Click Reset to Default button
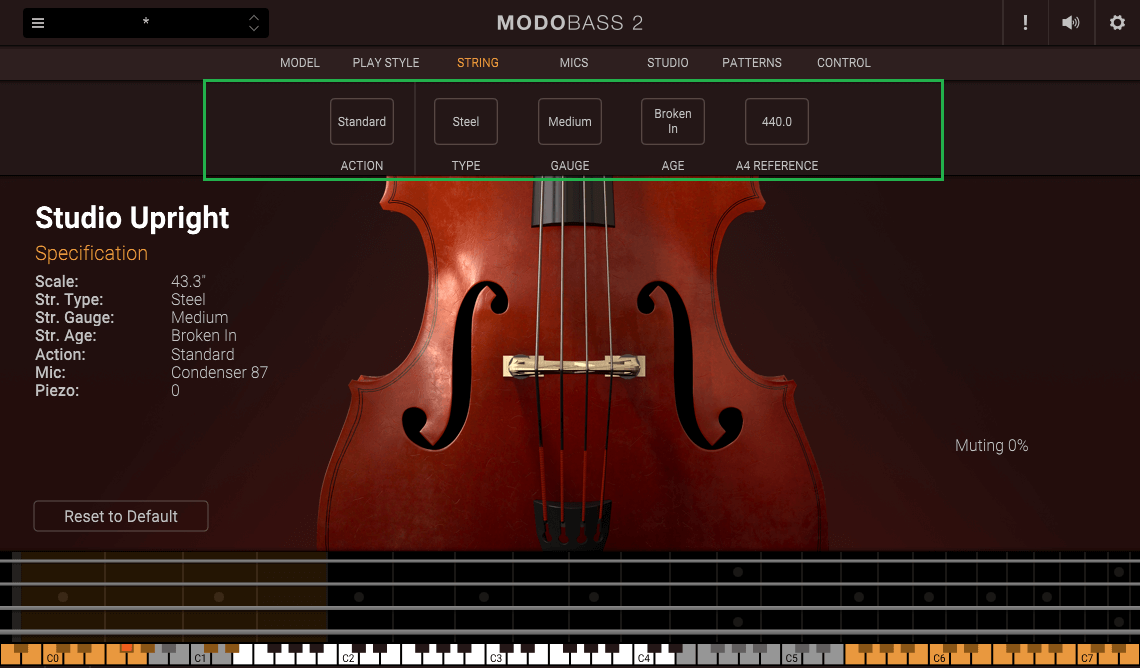Image resolution: width=1140 pixels, height=668 pixels. pyautogui.click(x=121, y=516)
